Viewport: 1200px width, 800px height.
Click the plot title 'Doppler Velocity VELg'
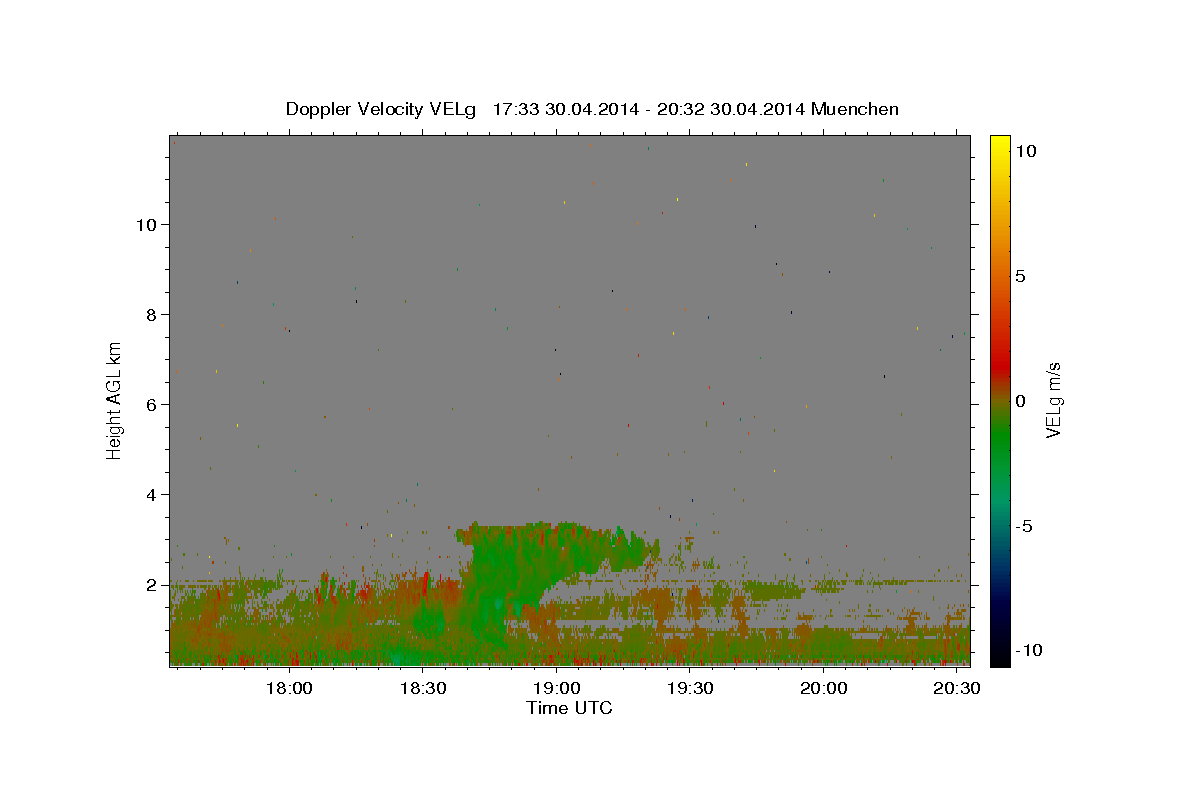click(381, 109)
